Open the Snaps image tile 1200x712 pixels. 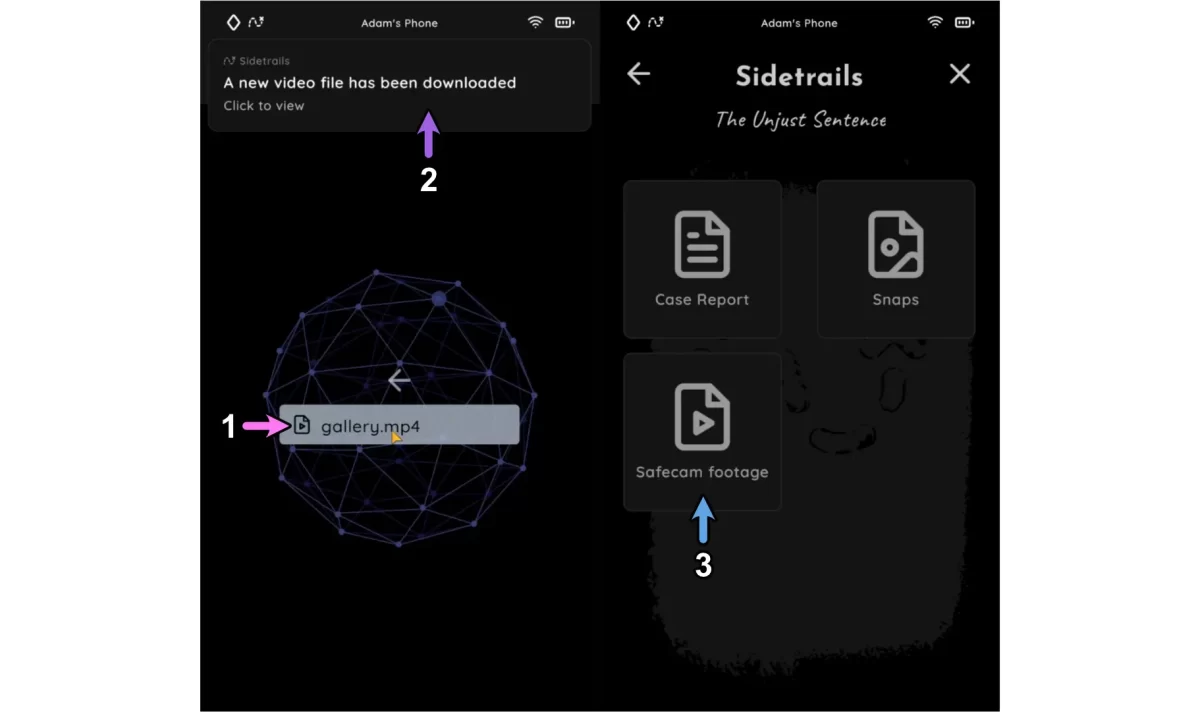[x=895, y=259]
